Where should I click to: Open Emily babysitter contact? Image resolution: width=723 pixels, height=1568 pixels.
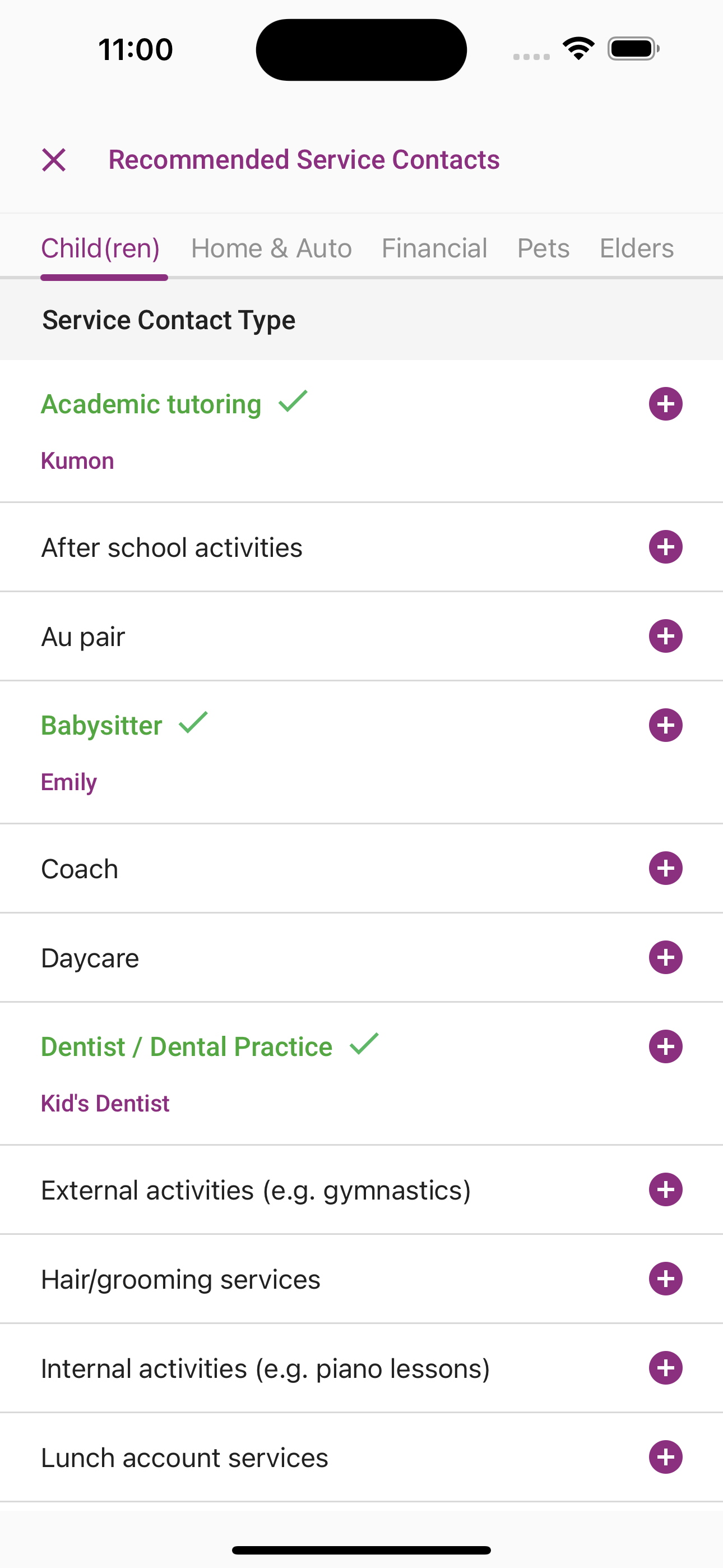(x=69, y=782)
